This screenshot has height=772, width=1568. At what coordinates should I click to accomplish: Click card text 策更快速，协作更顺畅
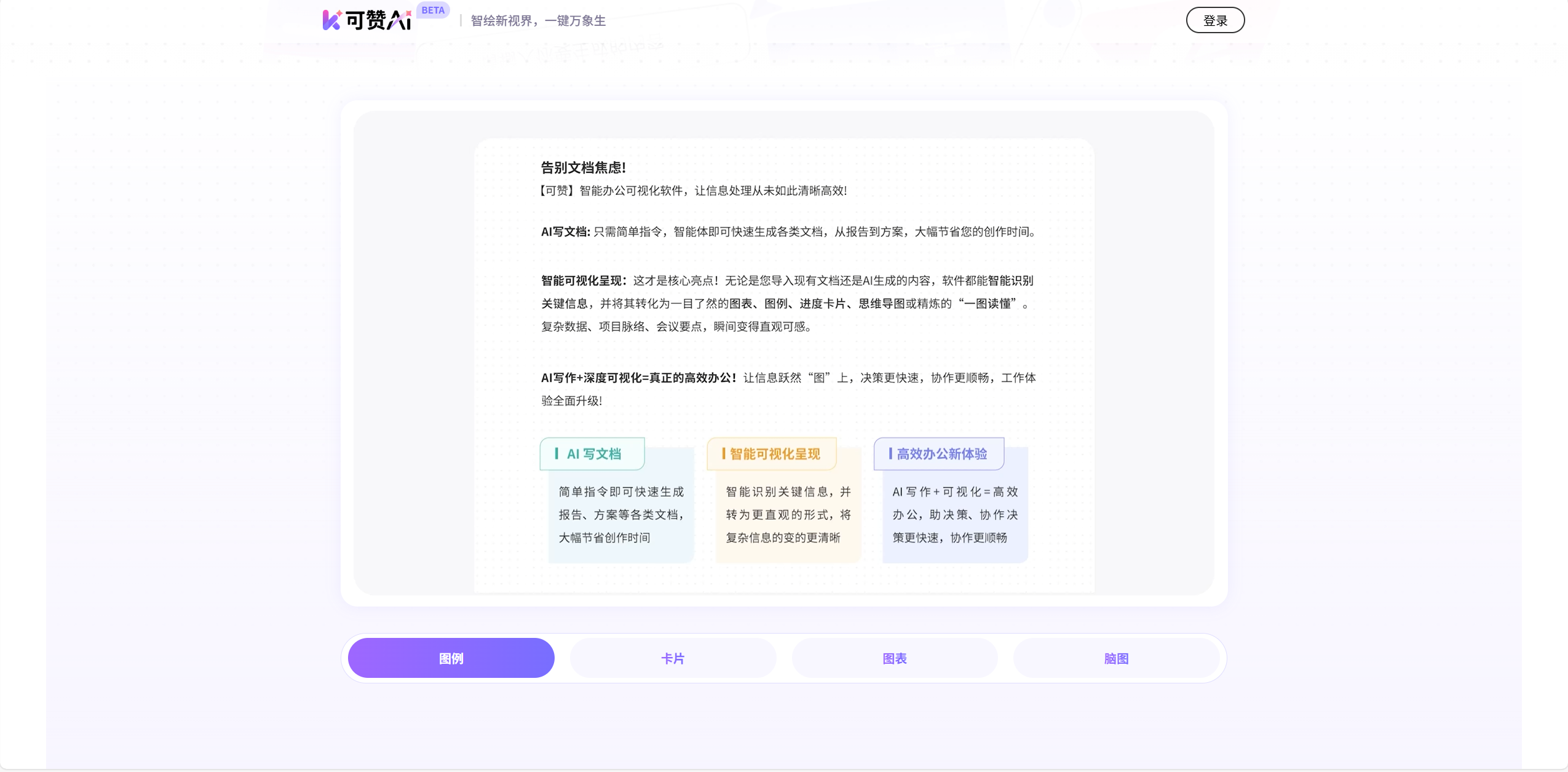click(949, 538)
